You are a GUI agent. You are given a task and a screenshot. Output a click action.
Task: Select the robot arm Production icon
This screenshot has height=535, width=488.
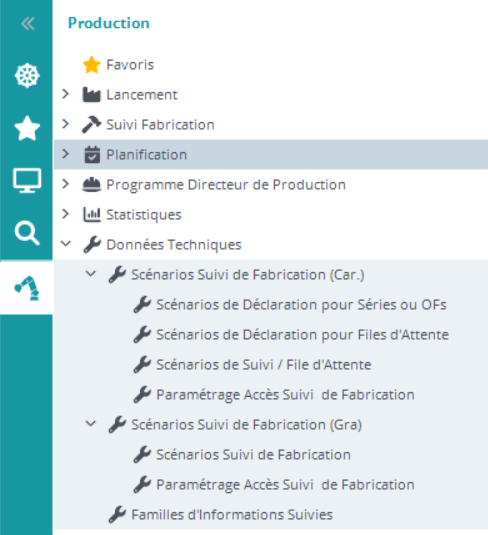[x=27, y=288]
